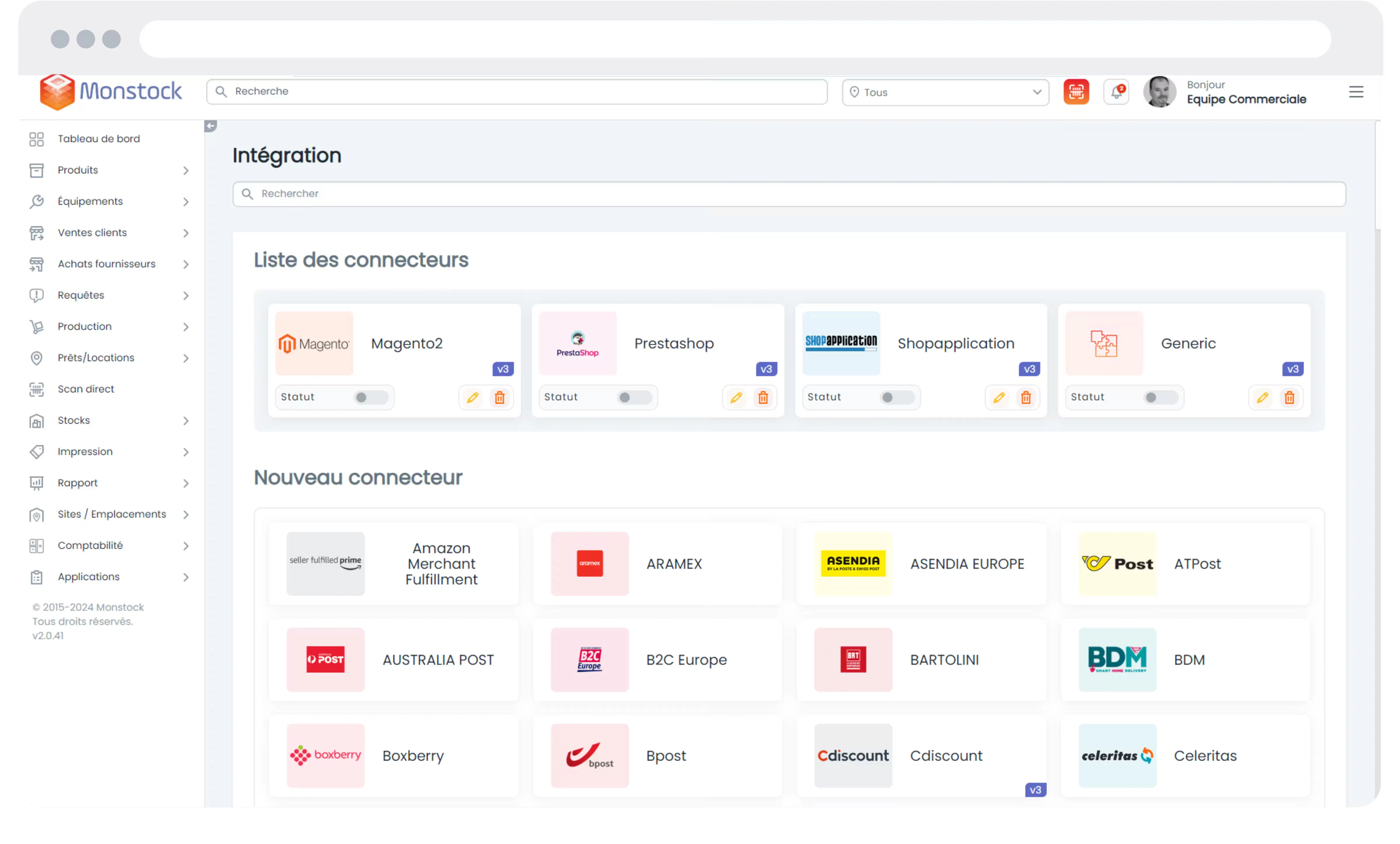Click the celeritas logo icon
The image size is (1400, 844).
coord(1118,756)
